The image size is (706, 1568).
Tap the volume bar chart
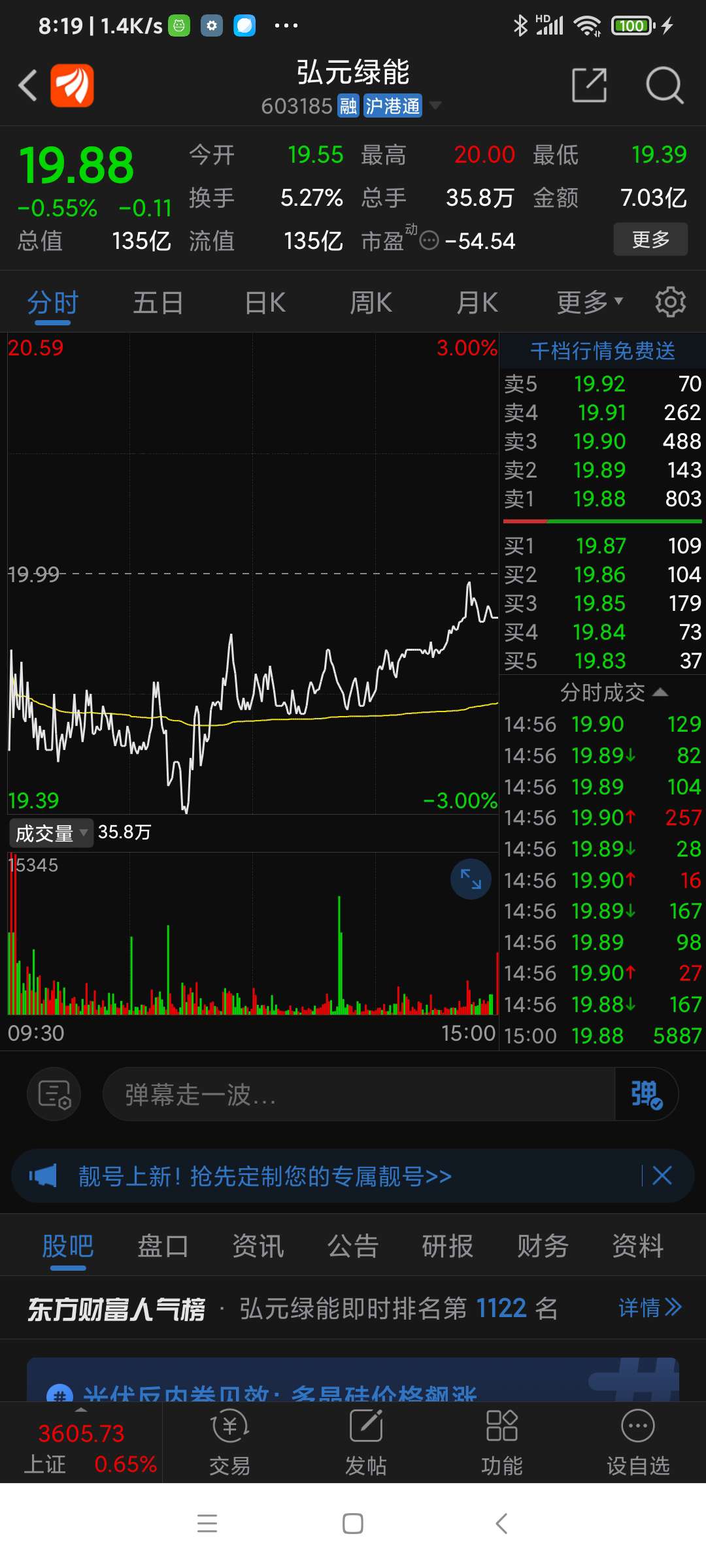point(253,933)
